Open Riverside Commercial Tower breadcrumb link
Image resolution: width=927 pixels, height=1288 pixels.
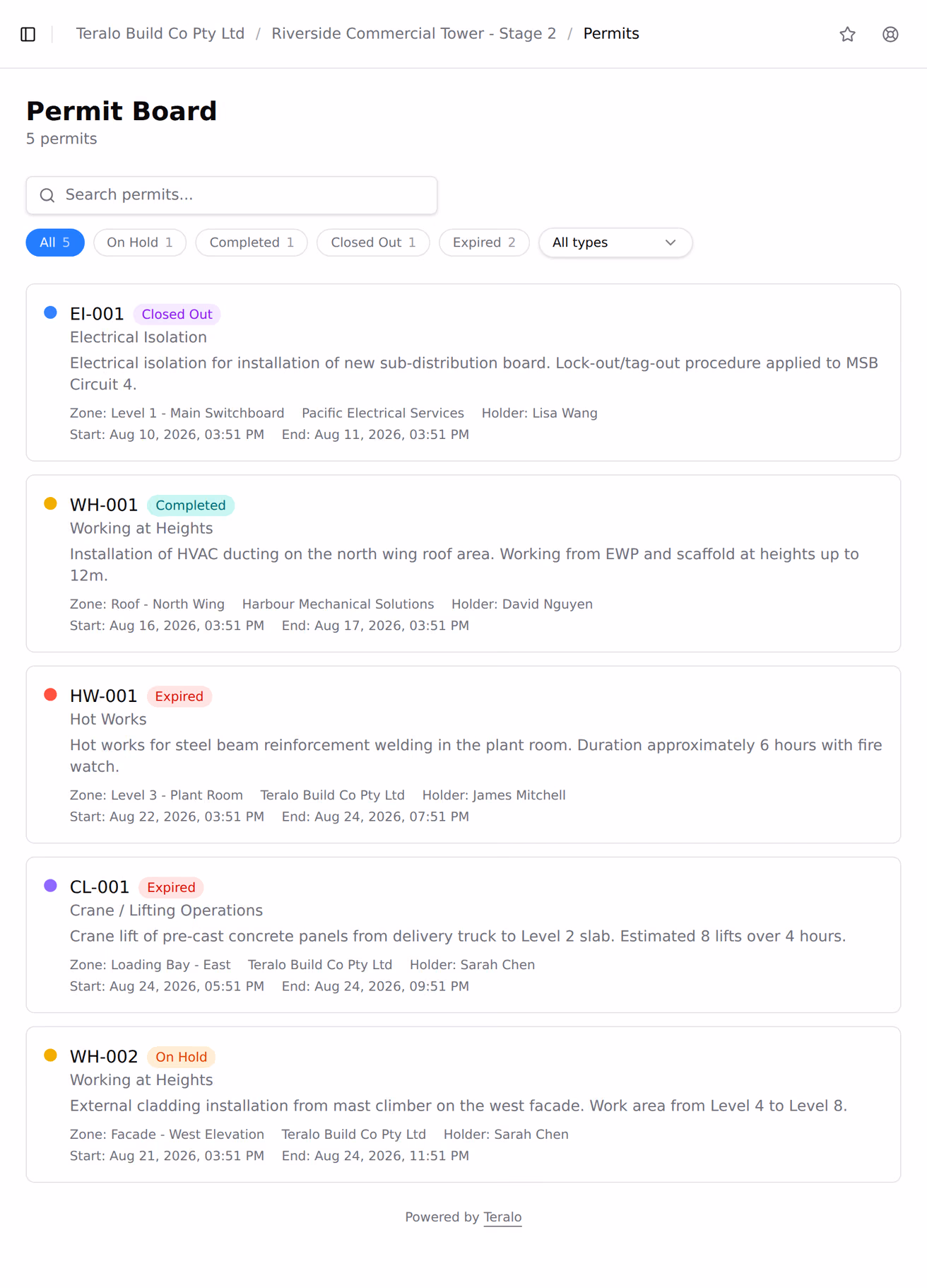(x=414, y=34)
